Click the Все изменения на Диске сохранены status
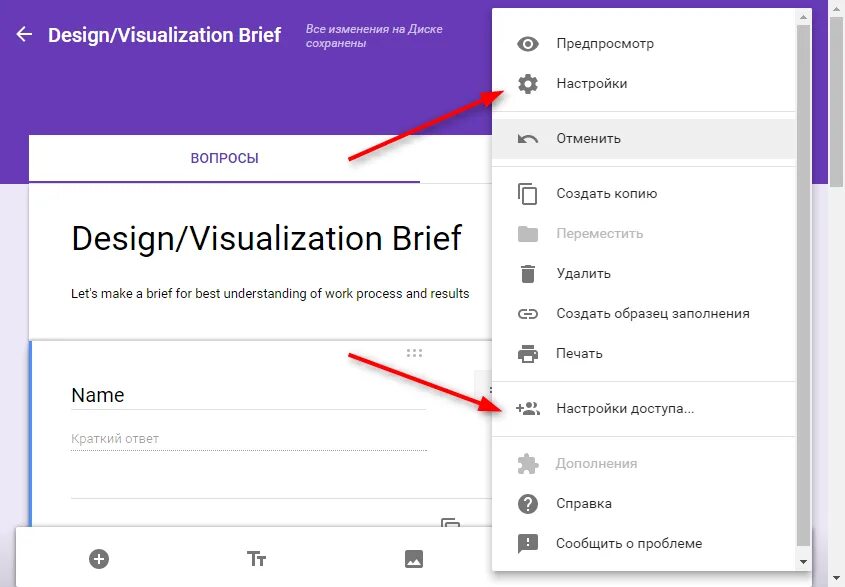The image size is (845, 587). tap(375, 36)
